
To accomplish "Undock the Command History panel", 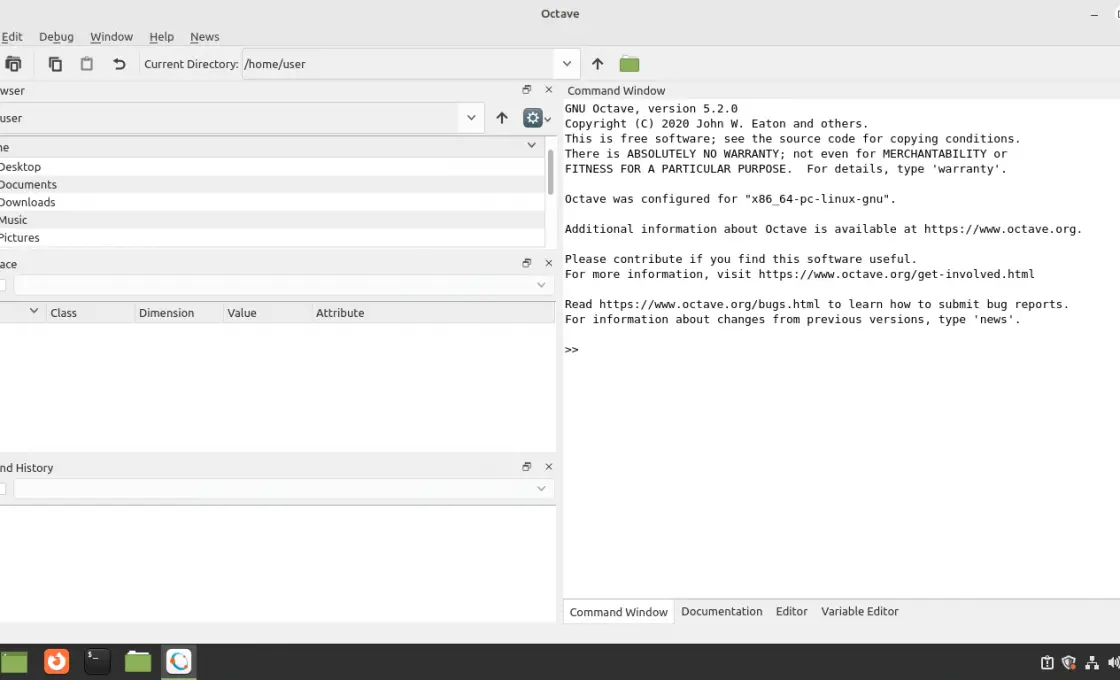I will tap(526, 466).
